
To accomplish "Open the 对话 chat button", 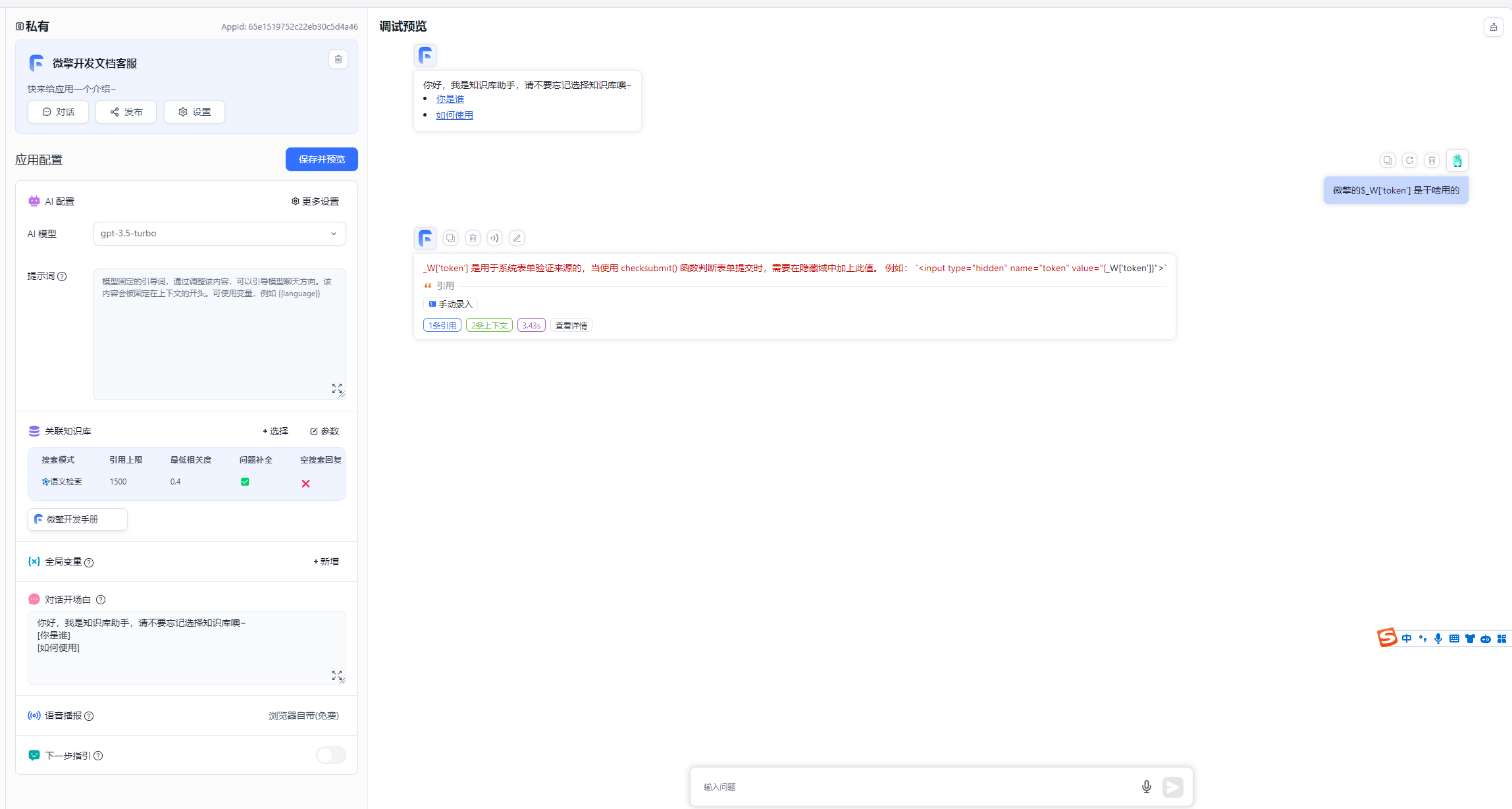I will point(59,112).
